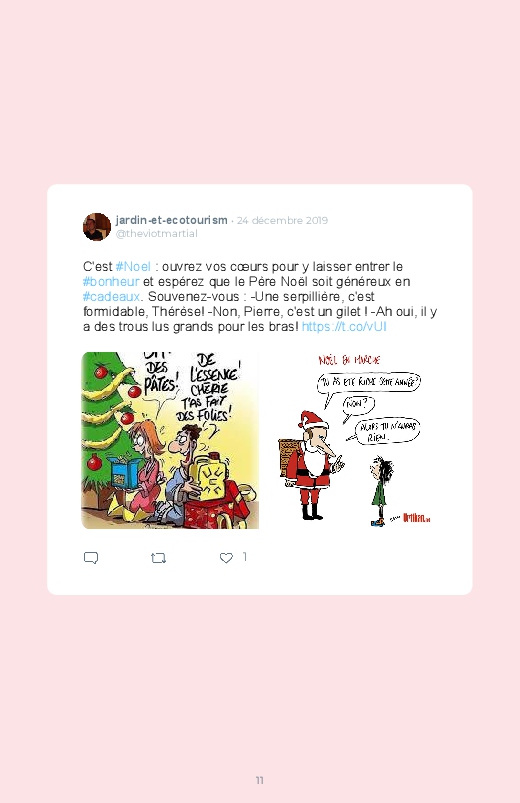The height and width of the screenshot is (803, 520).
Task: Click the retweet arrows icon
Action: [158, 558]
